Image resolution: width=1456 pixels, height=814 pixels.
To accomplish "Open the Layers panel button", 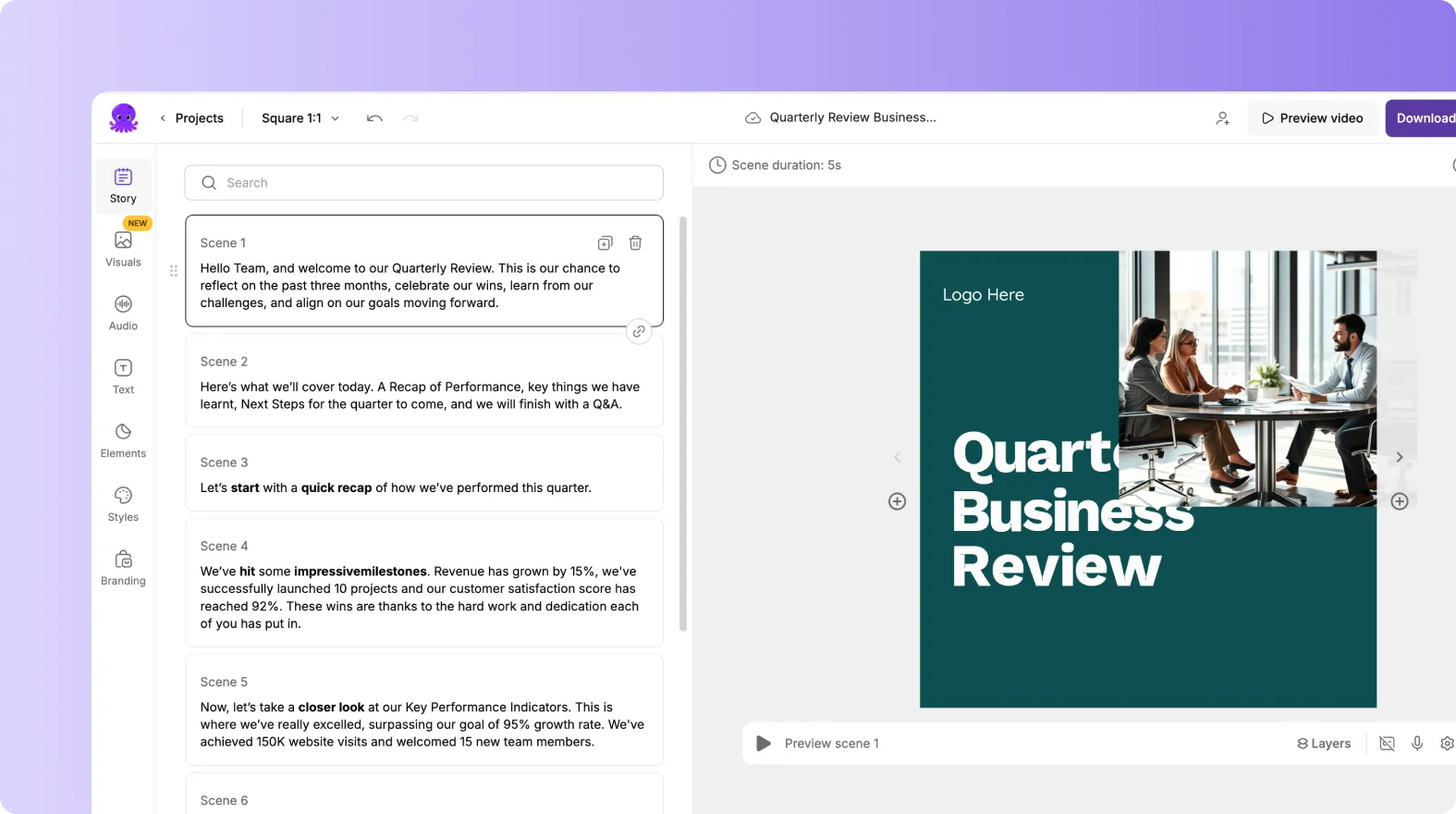I will [x=1324, y=744].
